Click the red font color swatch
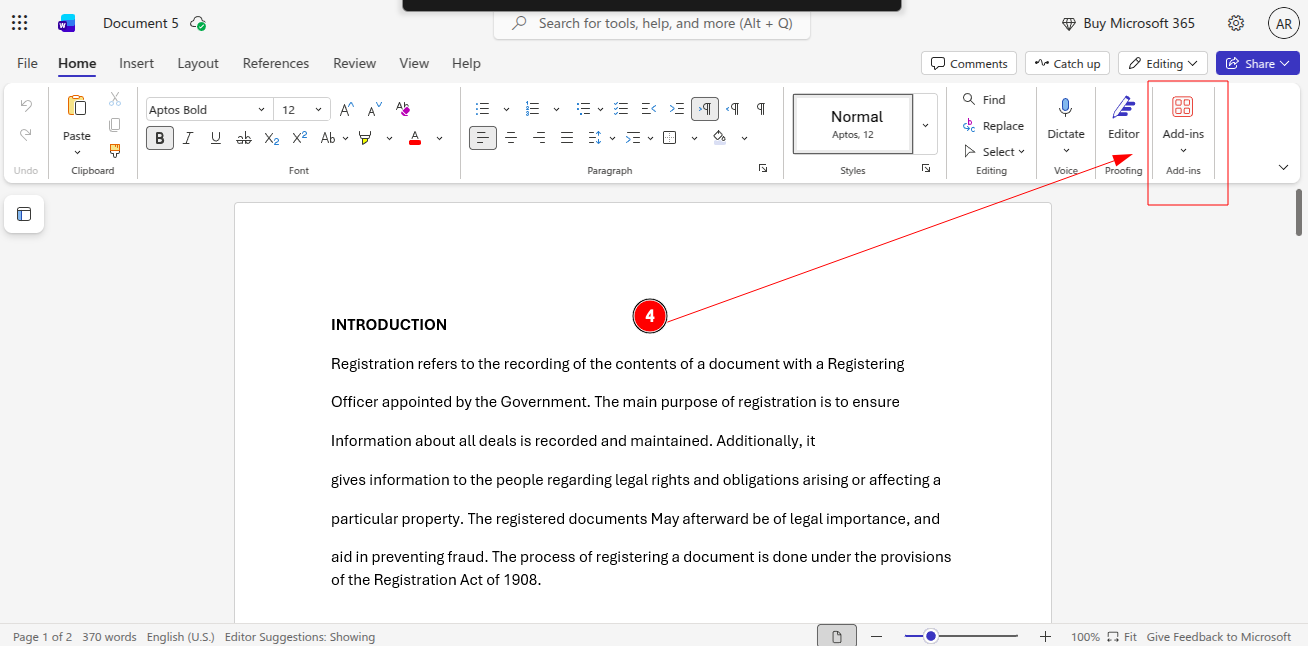The height and width of the screenshot is (646, 1308). [415, 138]
